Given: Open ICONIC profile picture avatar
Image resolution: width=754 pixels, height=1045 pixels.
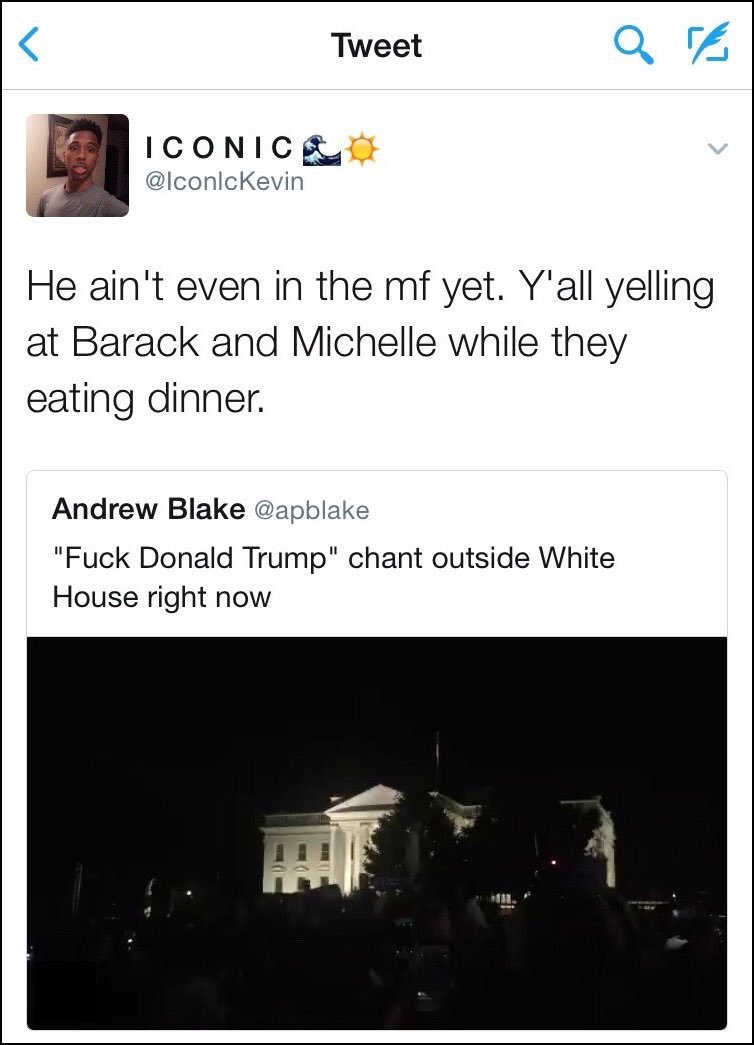Looking at the screenshot, I should tap(77, 165).
